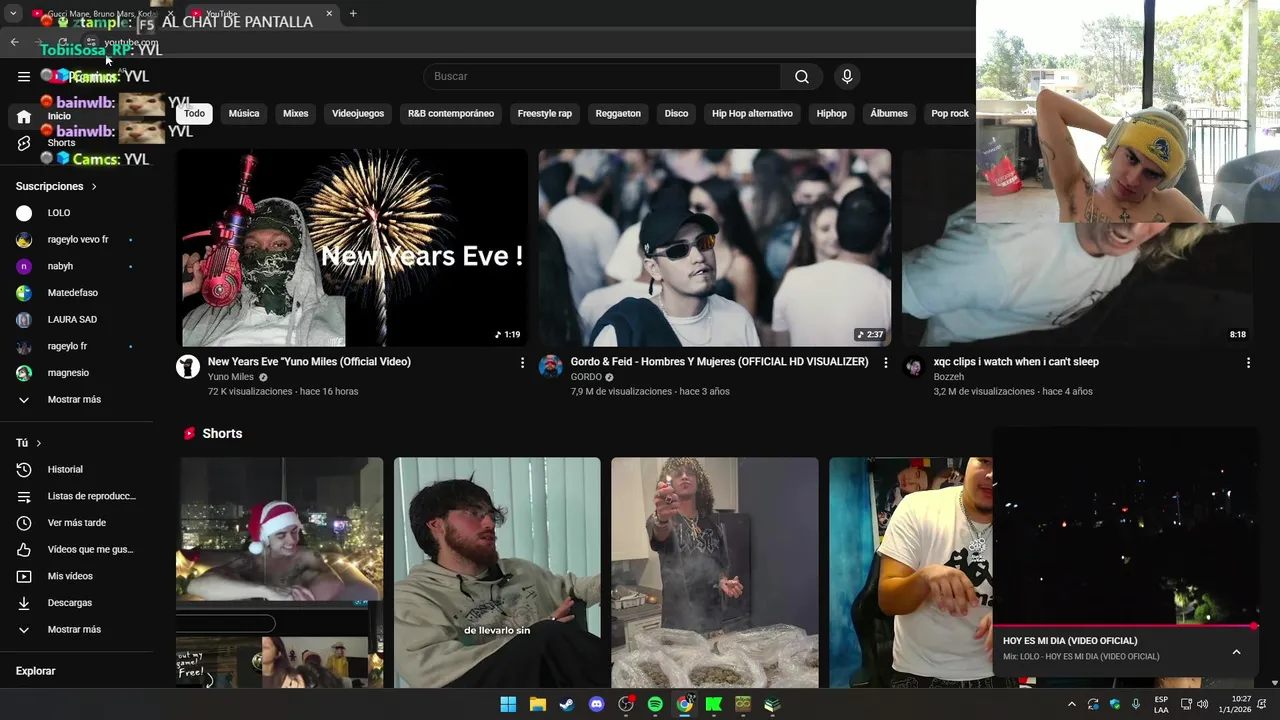Screen dimensions: 1280x720
Task: Click into the Buscar search field
Action: tap(602, 76)
